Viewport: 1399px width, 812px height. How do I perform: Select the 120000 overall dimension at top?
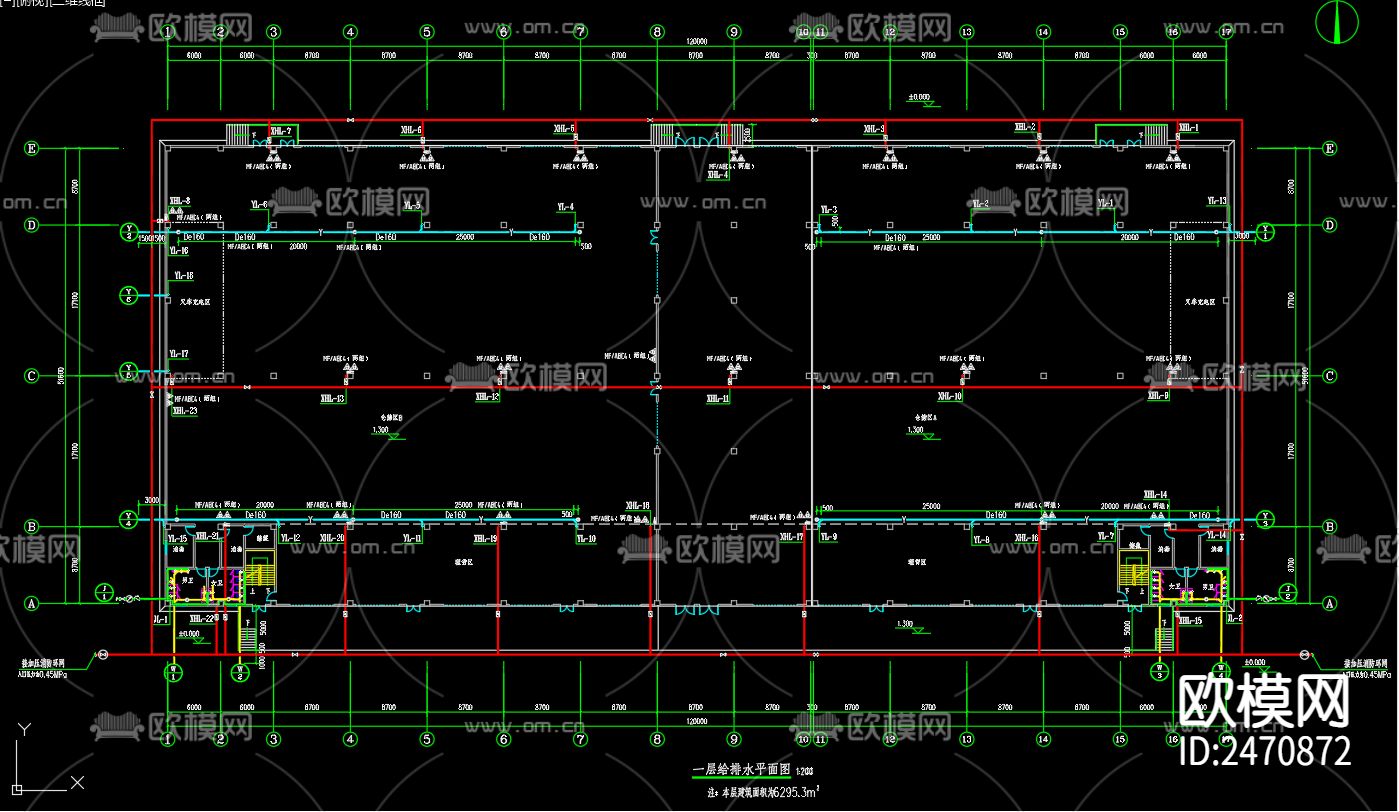click(x=697, y=42)
